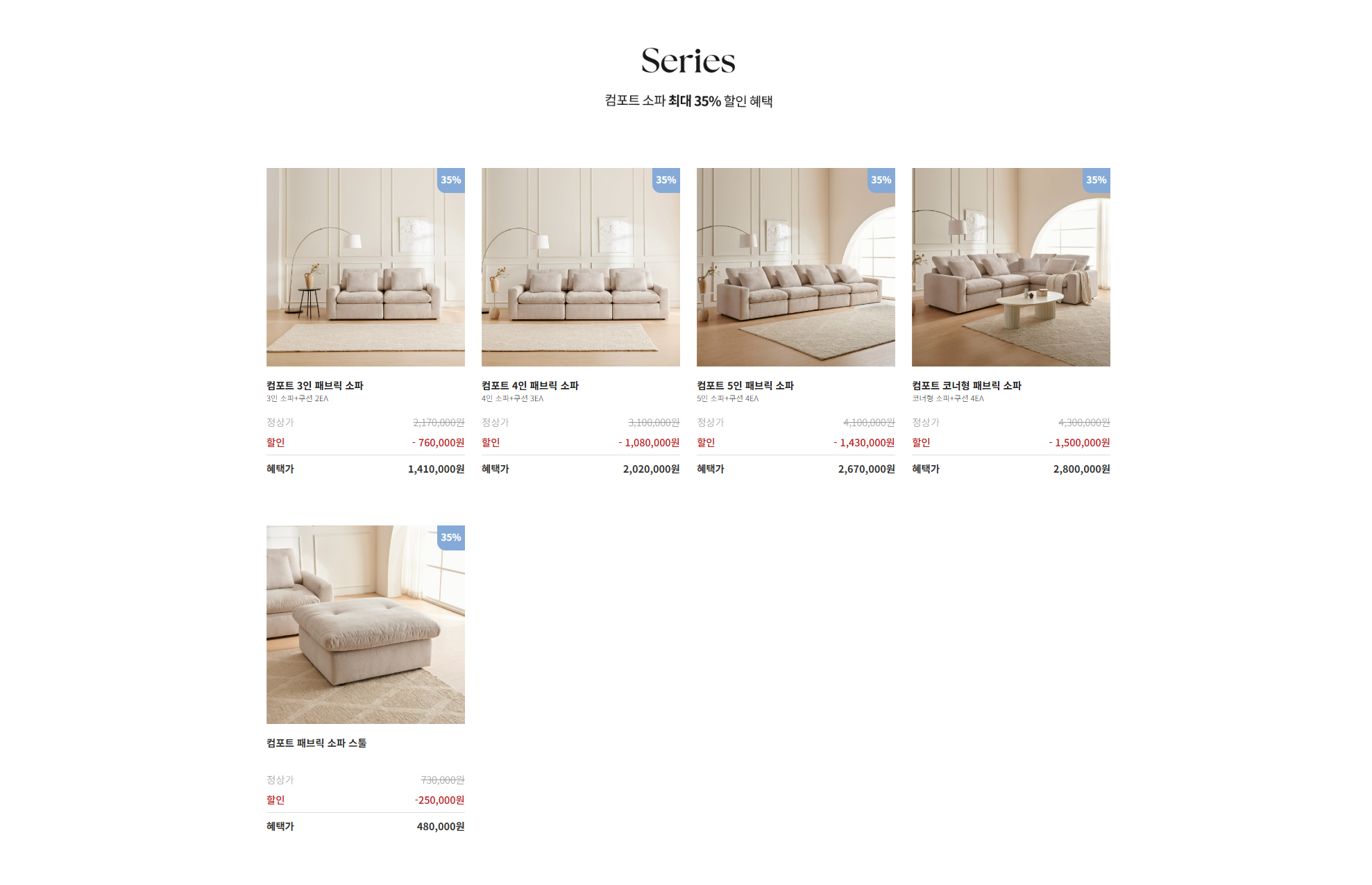The width and height of the screenshot is (1372, 885).
Task: Select the 컴포트 5인 패브릭 소파 title link
Action: [745, 385]
